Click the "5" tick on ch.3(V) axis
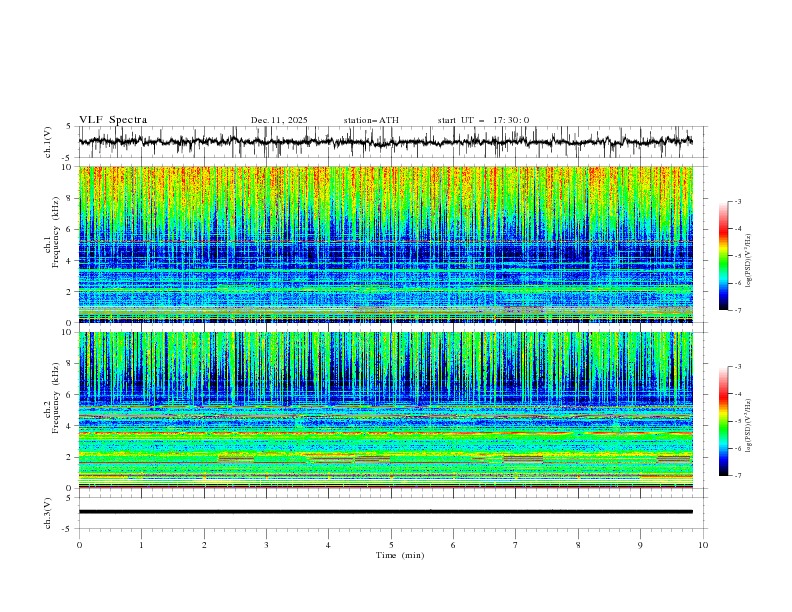This screenshot has height=612, width=792. pos(69,498)
